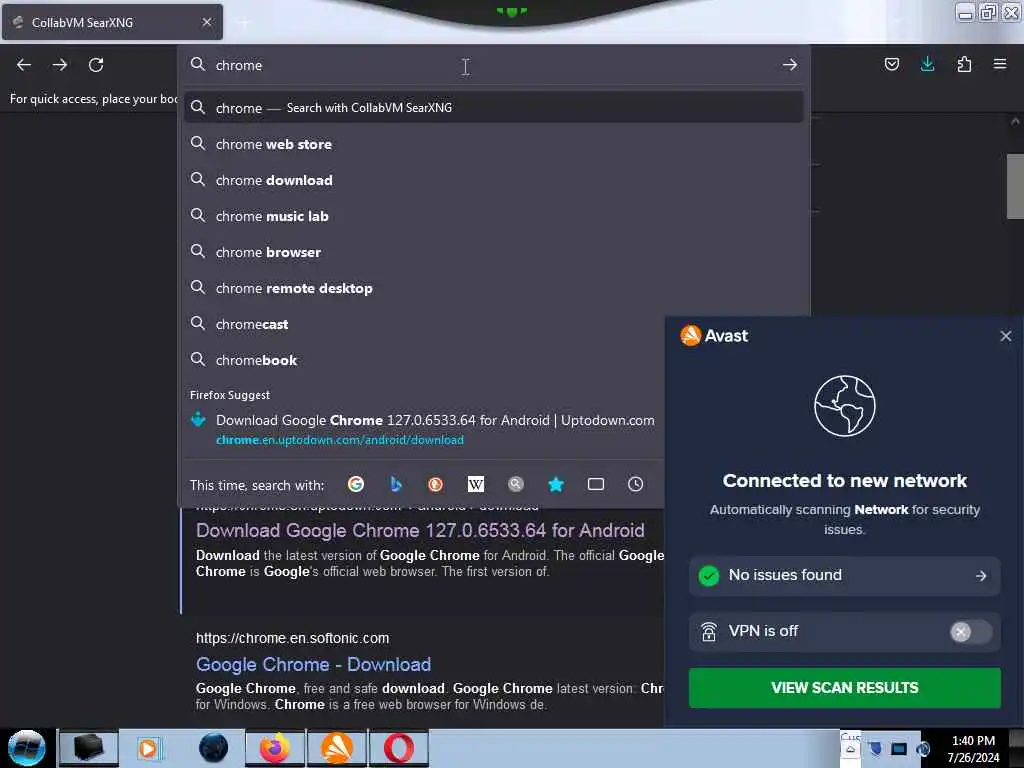Click the shield icon in system tray

click(x=876, y=749)
